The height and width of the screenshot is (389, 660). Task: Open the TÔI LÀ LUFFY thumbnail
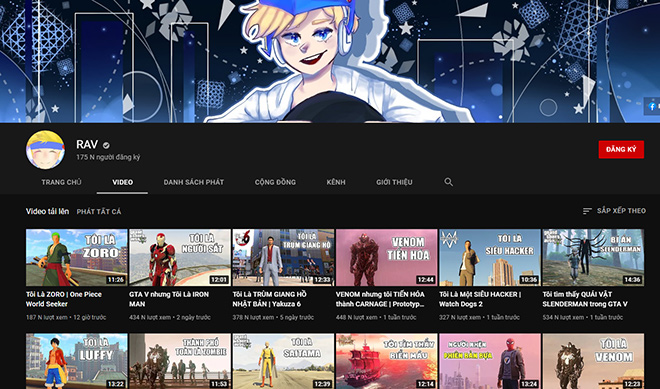click(x=77, y=361)
